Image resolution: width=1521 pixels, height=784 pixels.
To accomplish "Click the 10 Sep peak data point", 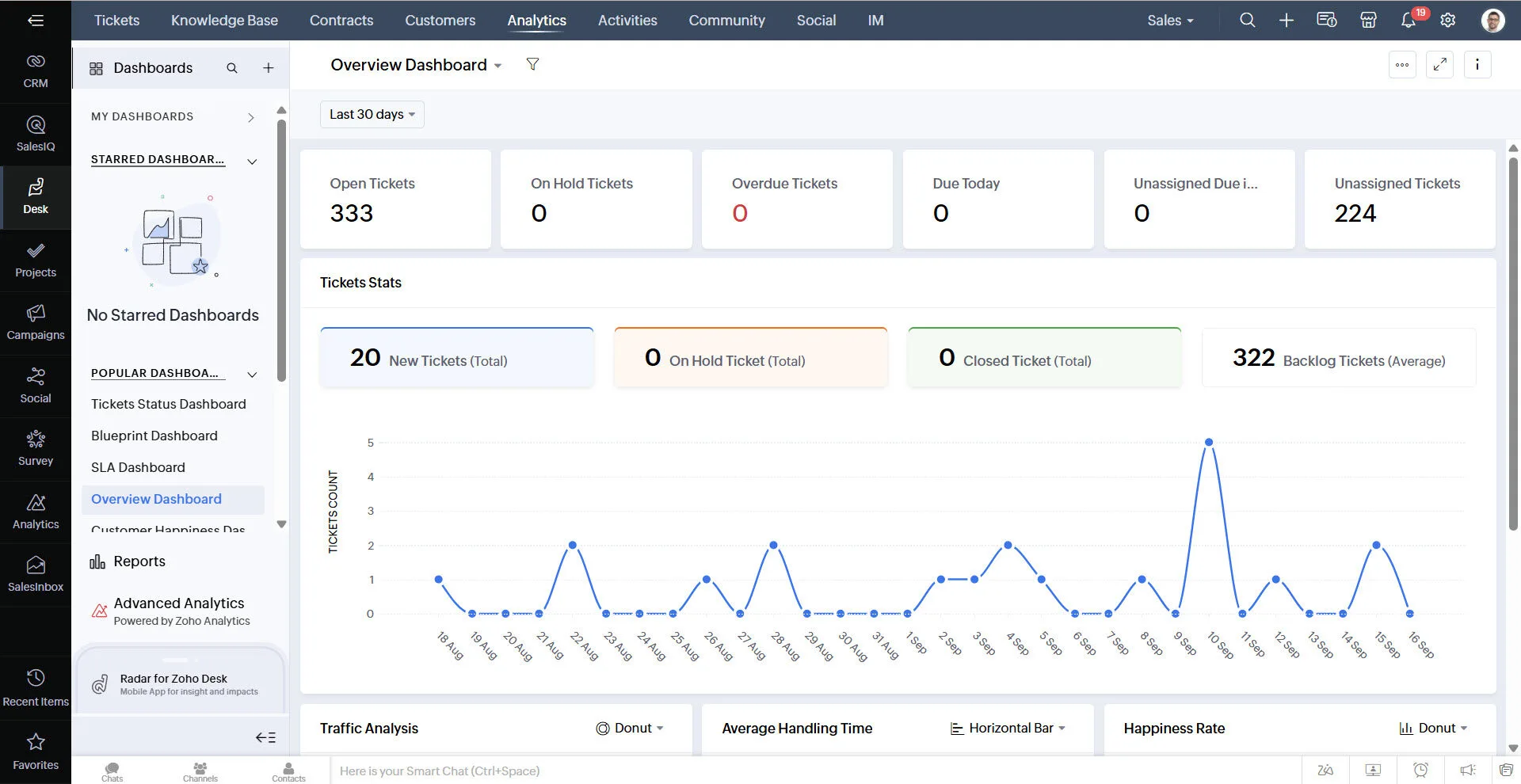I will pos(1208,443).
